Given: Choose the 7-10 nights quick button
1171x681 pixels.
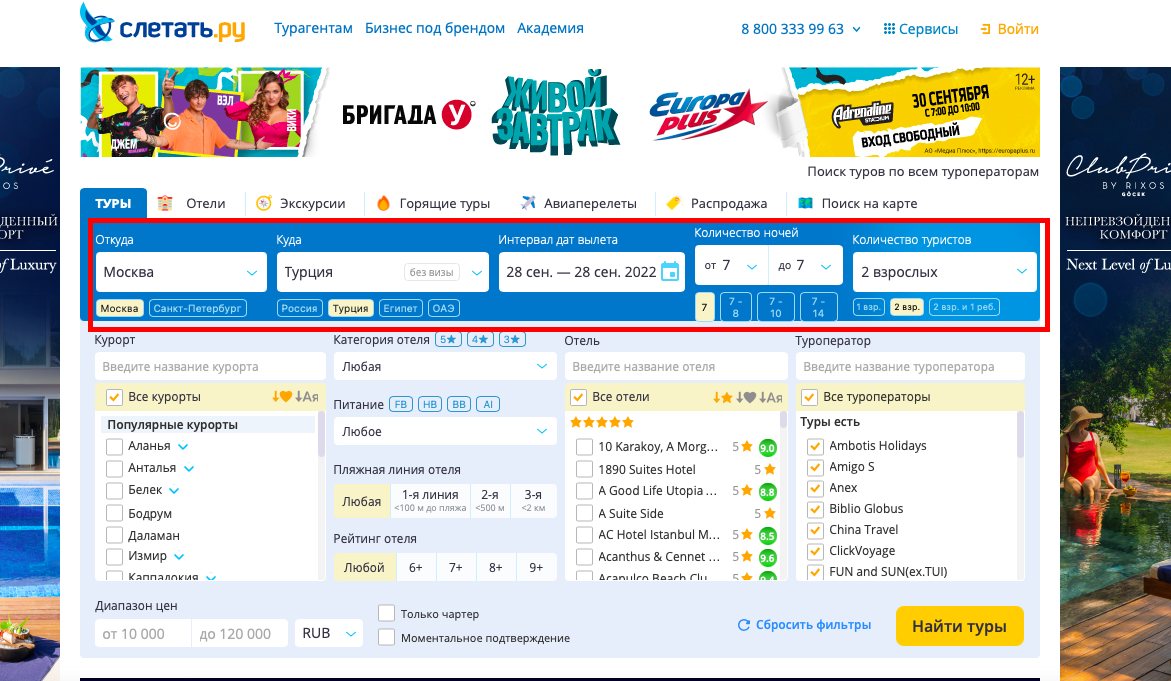Looking at the screenshot, I should pos(776,308).
